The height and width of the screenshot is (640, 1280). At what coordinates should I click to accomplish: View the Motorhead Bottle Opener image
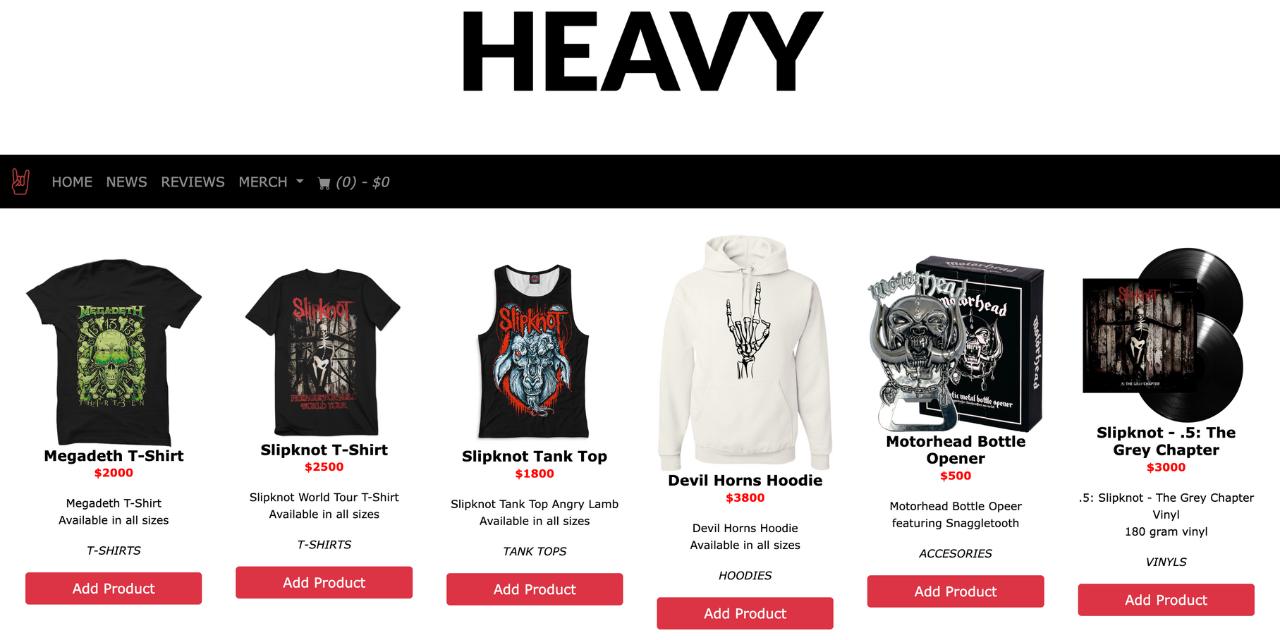pos(956,342)
